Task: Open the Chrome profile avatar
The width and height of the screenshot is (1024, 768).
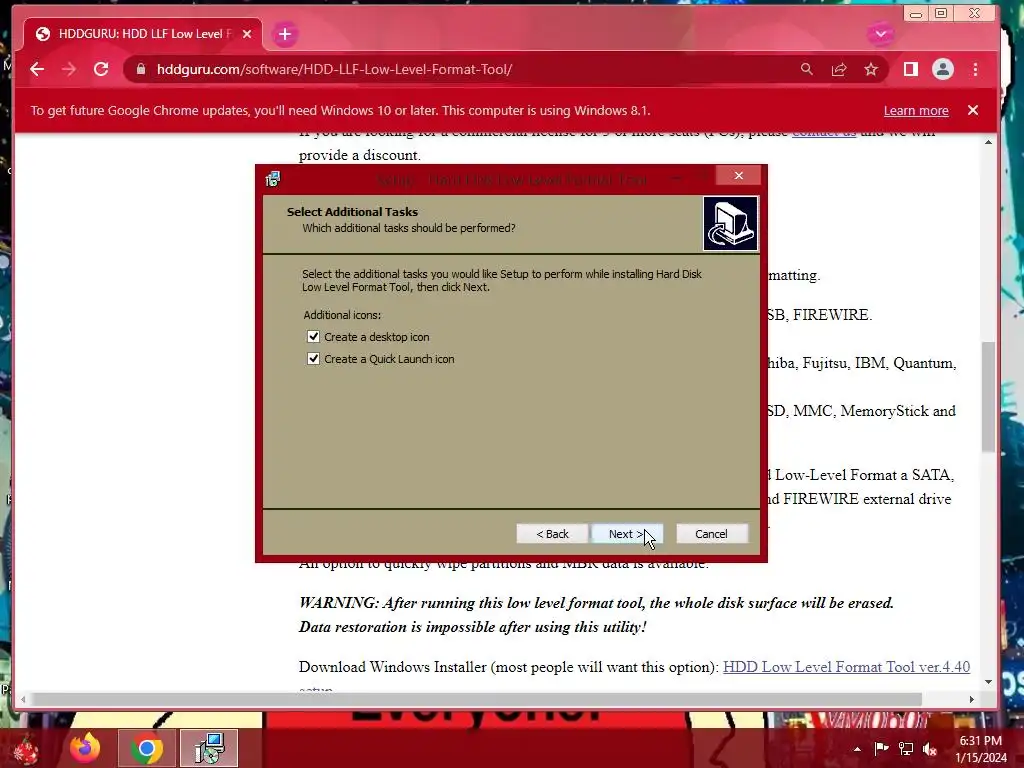Action: [x=942, y=69]
